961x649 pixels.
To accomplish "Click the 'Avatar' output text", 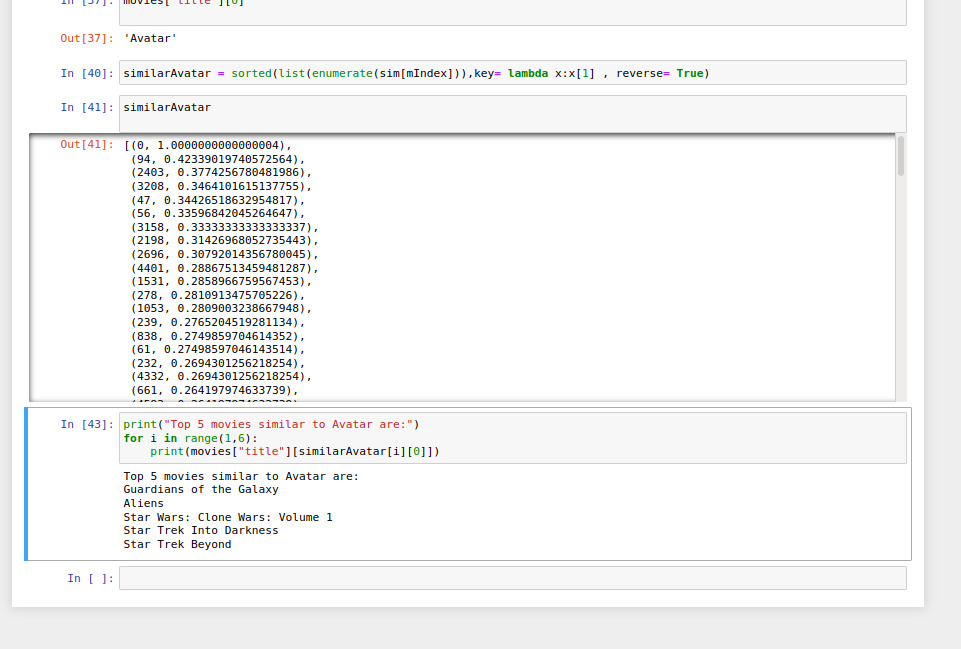I will pyautogui.click(x=150, y=38).
